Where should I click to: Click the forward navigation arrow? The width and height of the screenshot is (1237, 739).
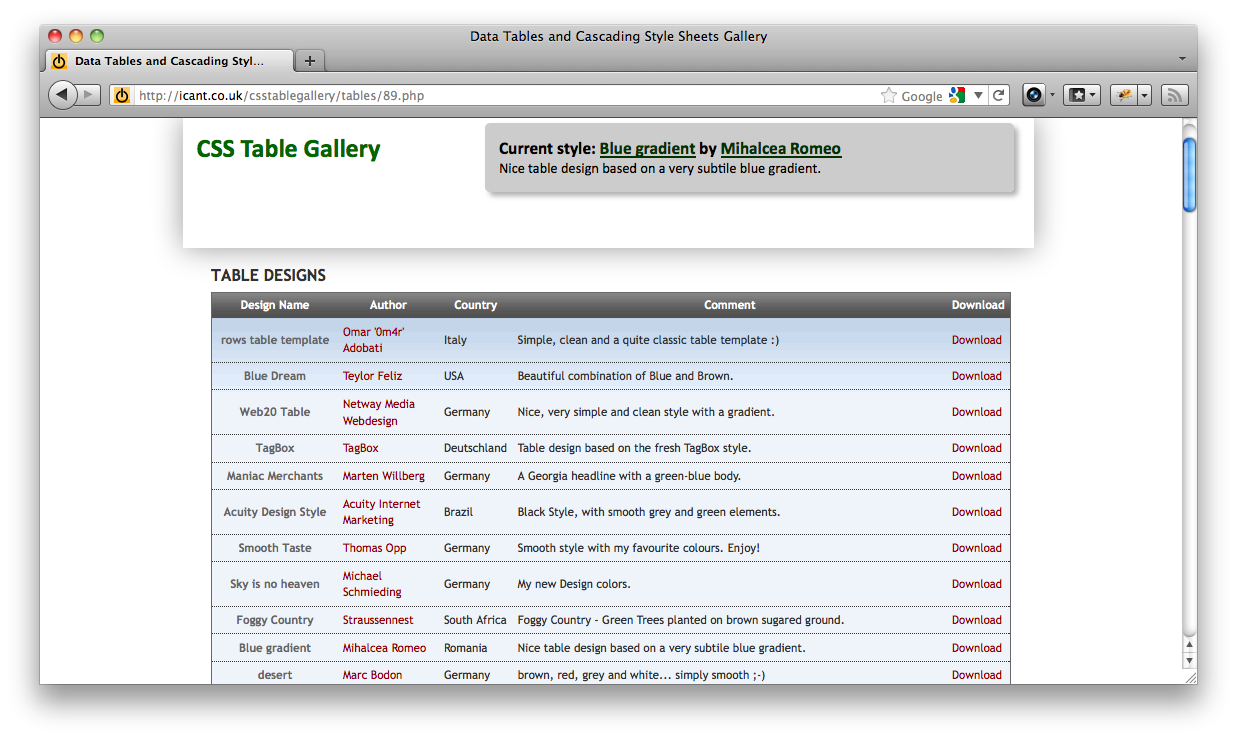(88, 94)
